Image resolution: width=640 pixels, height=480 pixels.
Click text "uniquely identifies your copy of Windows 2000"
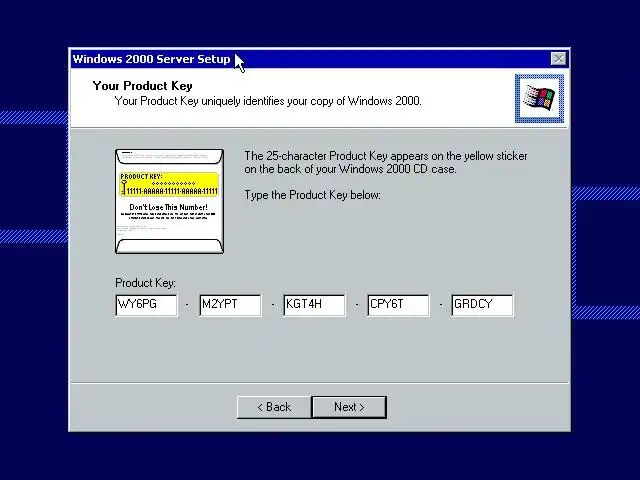pyautogui.click(x=311, y=101)
